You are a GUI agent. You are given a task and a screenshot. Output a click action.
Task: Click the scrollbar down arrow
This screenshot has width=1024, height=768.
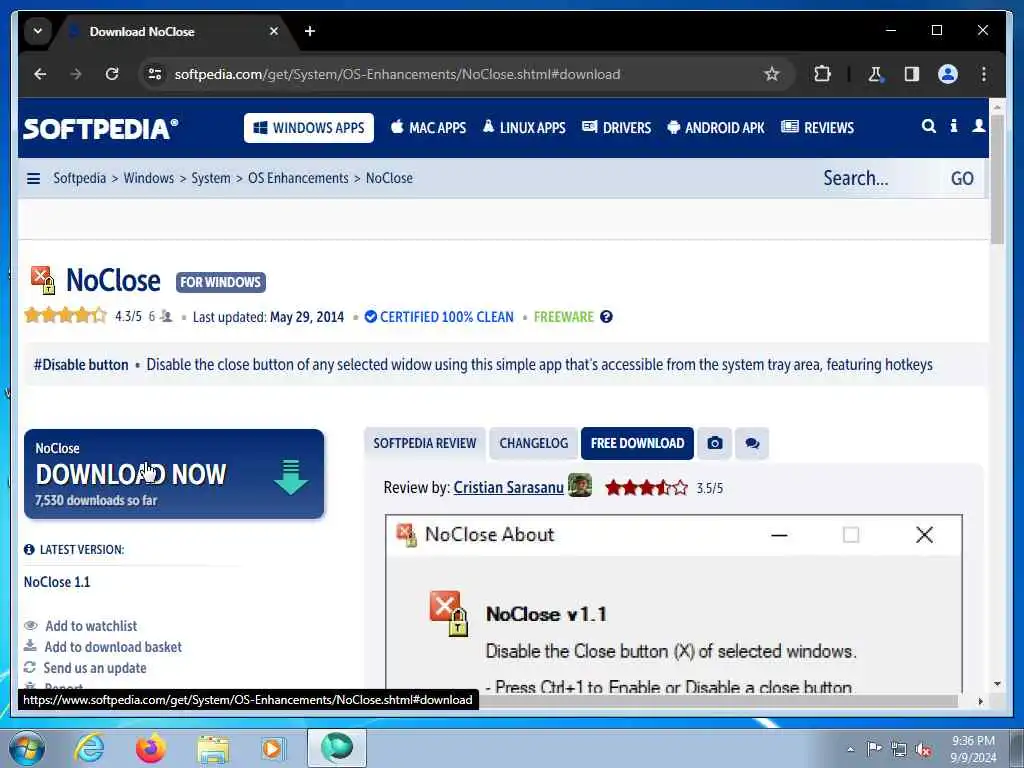pyautogui.click(x=997, y=684)
